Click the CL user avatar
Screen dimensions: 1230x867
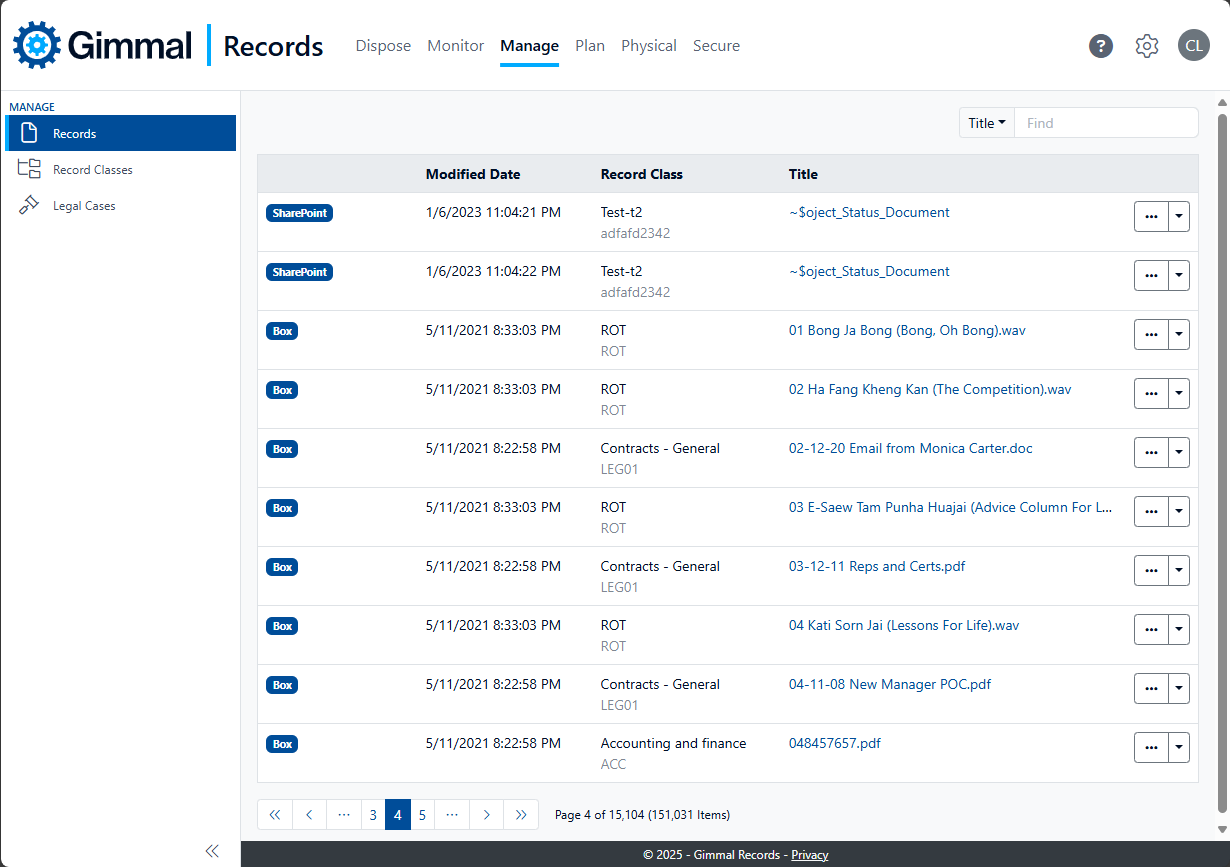(1193, 46)
